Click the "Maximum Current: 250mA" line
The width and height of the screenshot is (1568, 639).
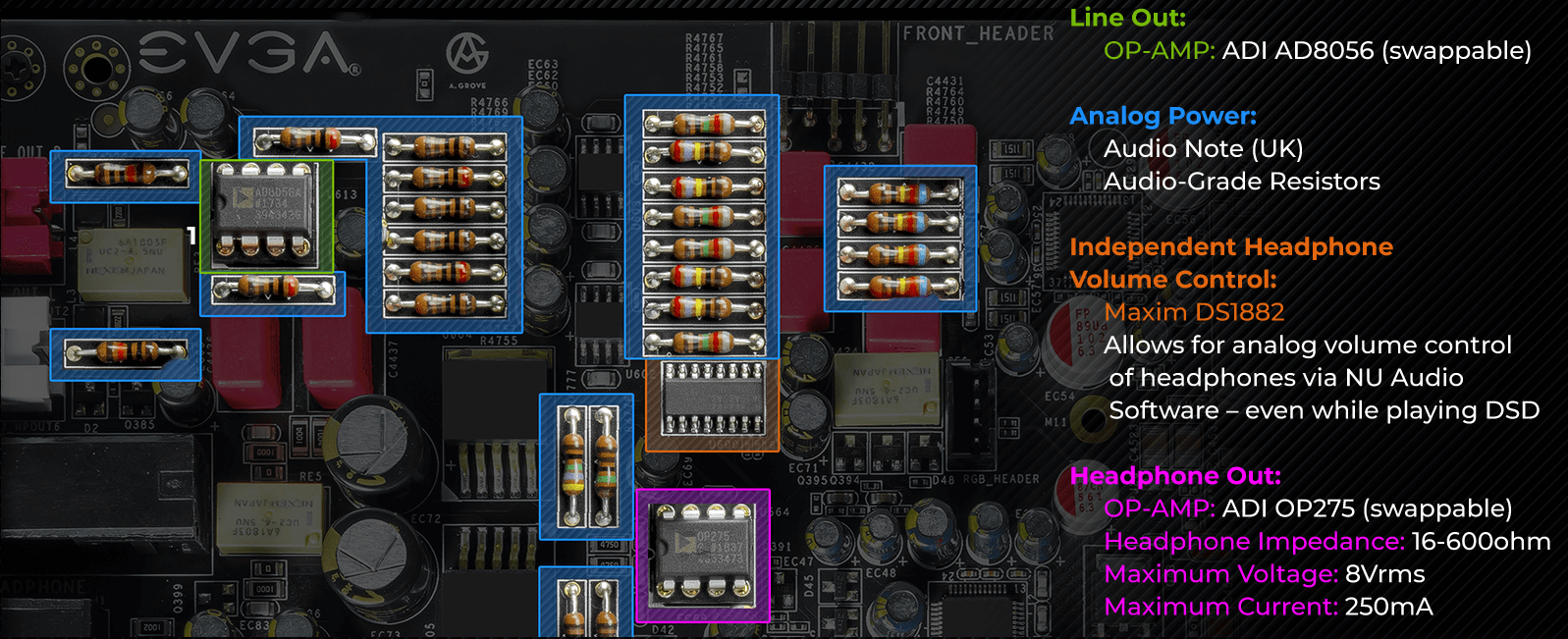tap(1269, 607)
